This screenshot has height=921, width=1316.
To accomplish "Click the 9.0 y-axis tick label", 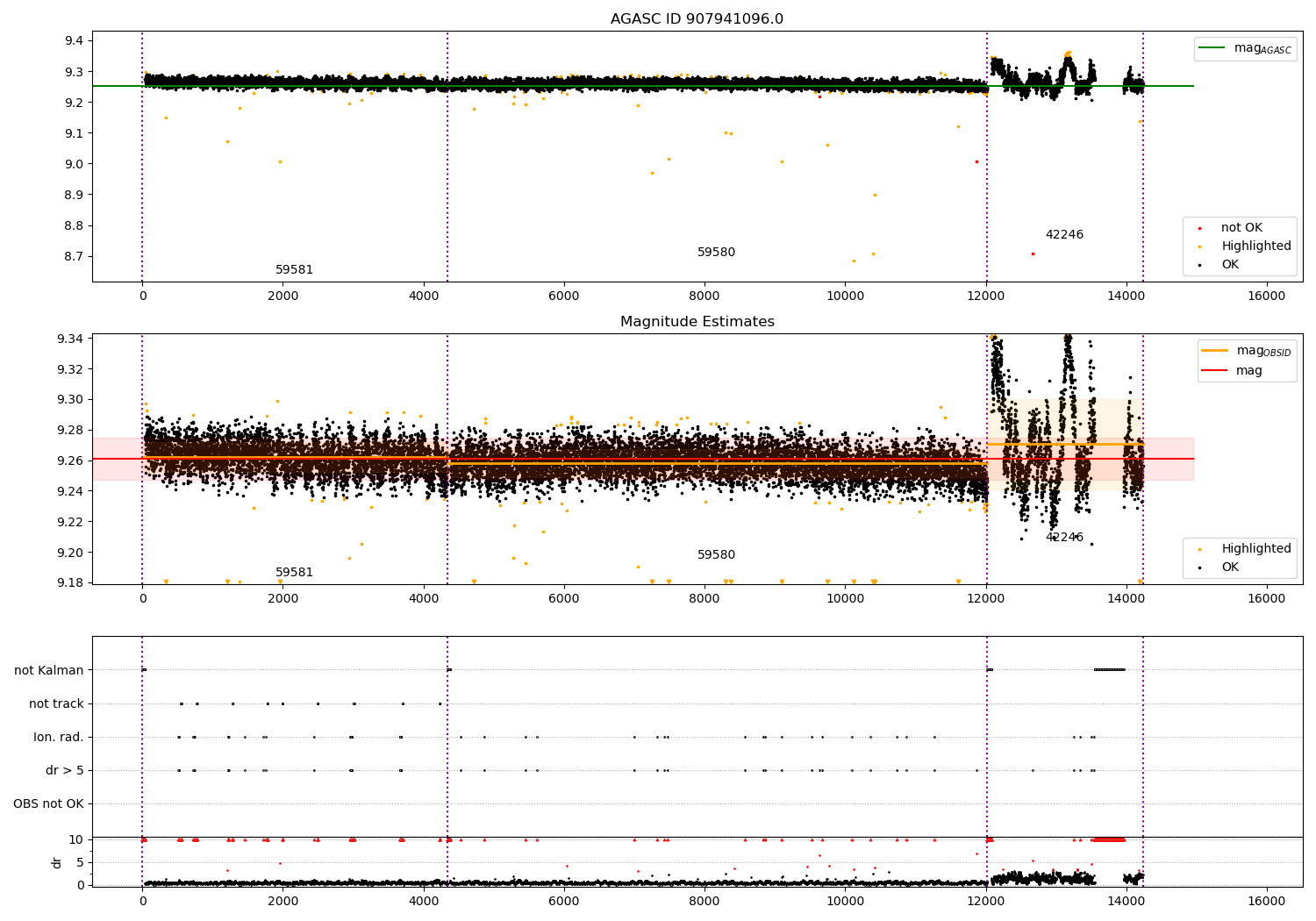I will pos(74,165).
